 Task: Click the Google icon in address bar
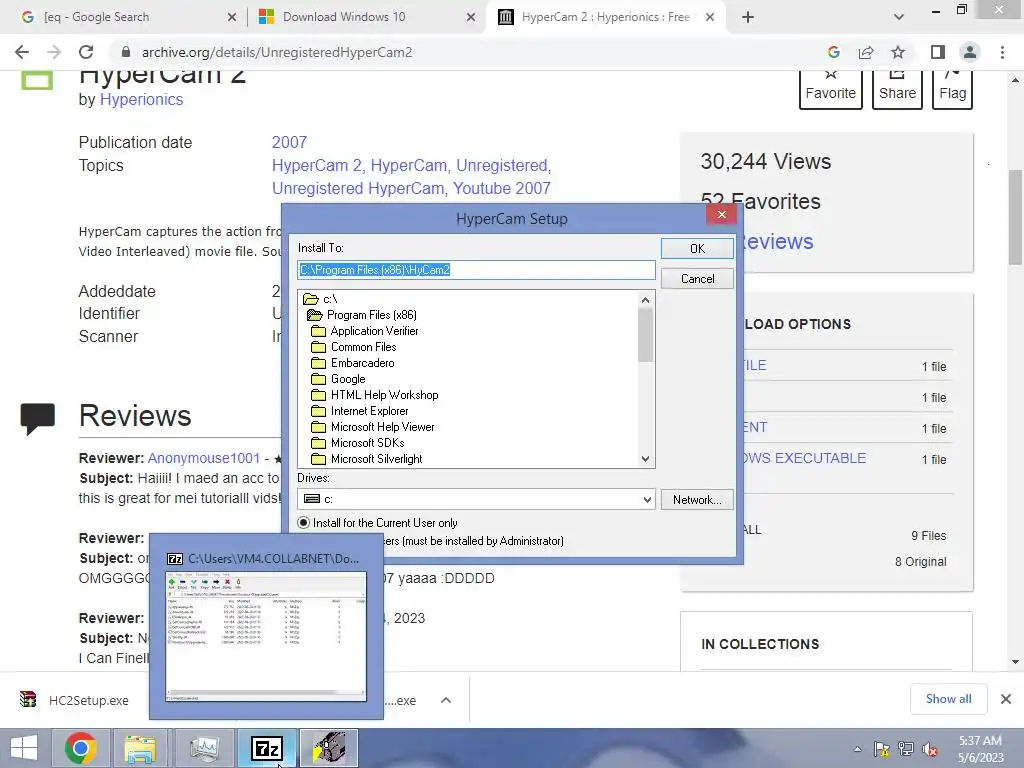[833, 52]
